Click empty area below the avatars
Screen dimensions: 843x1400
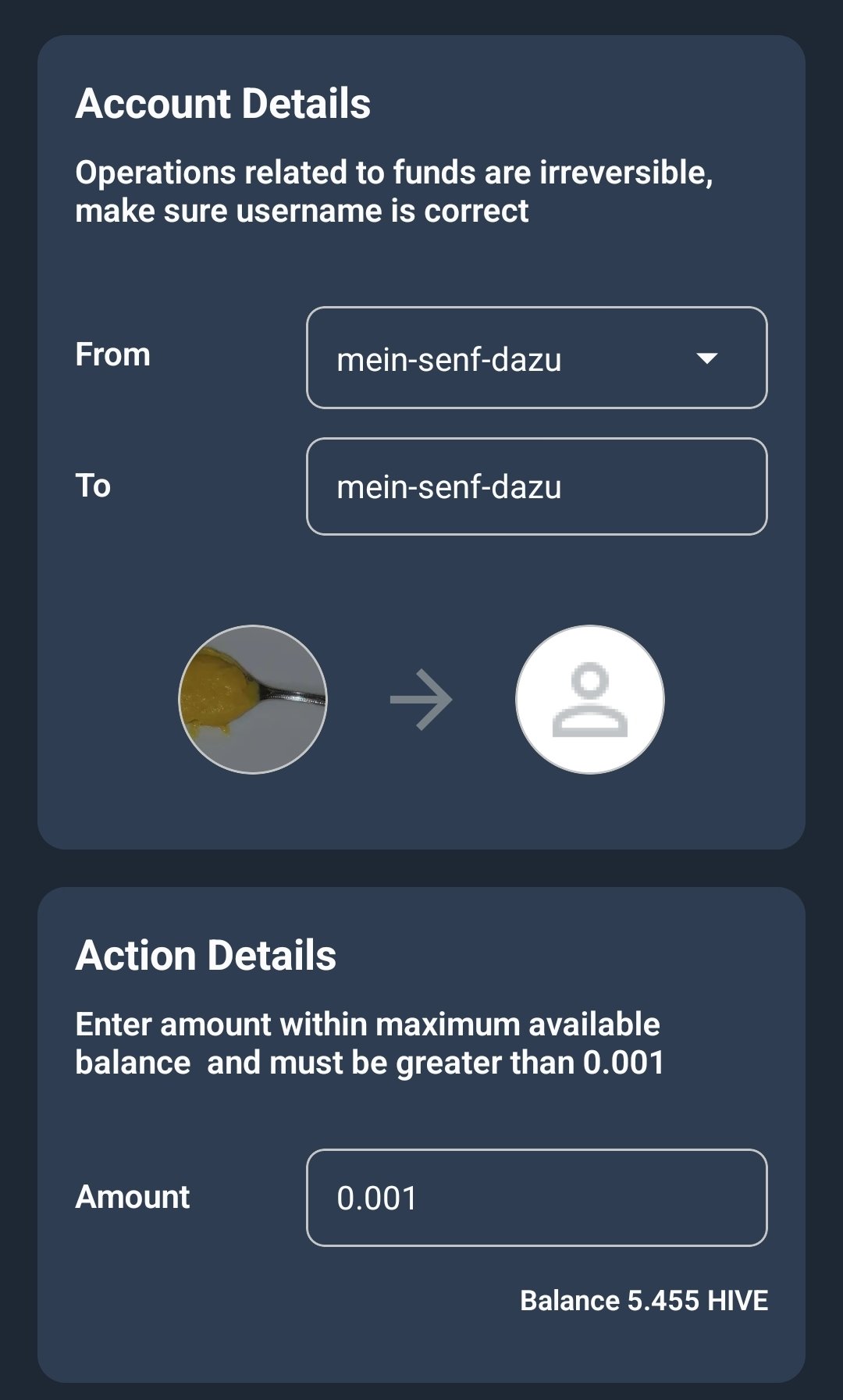(421, 812)
